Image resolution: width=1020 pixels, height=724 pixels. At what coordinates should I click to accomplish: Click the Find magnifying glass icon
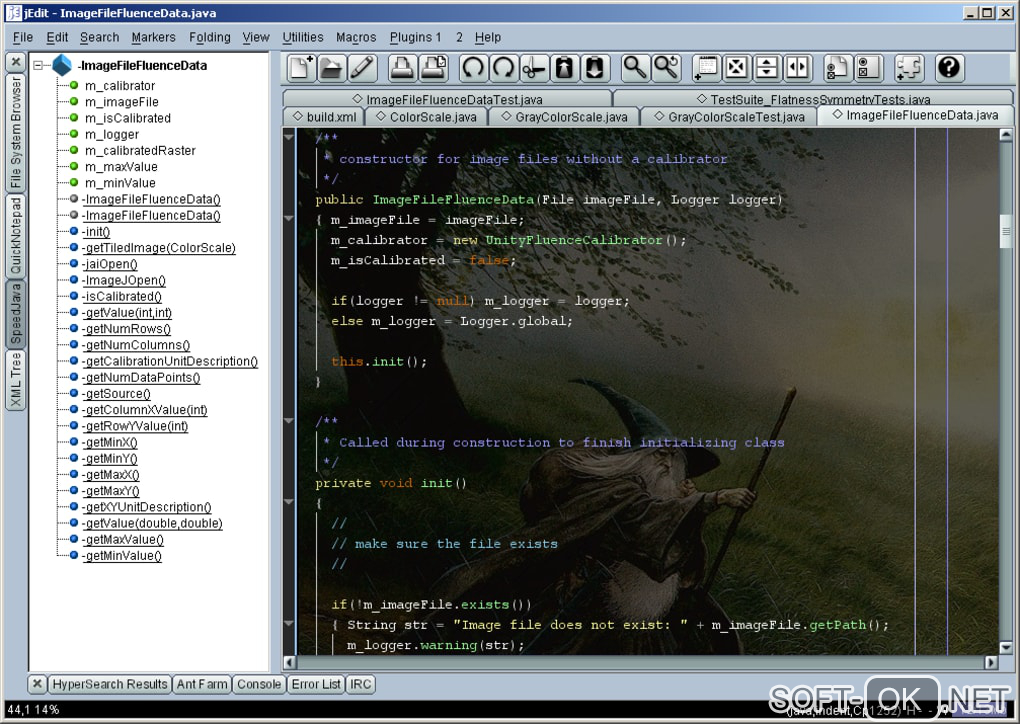click(635, 68)
